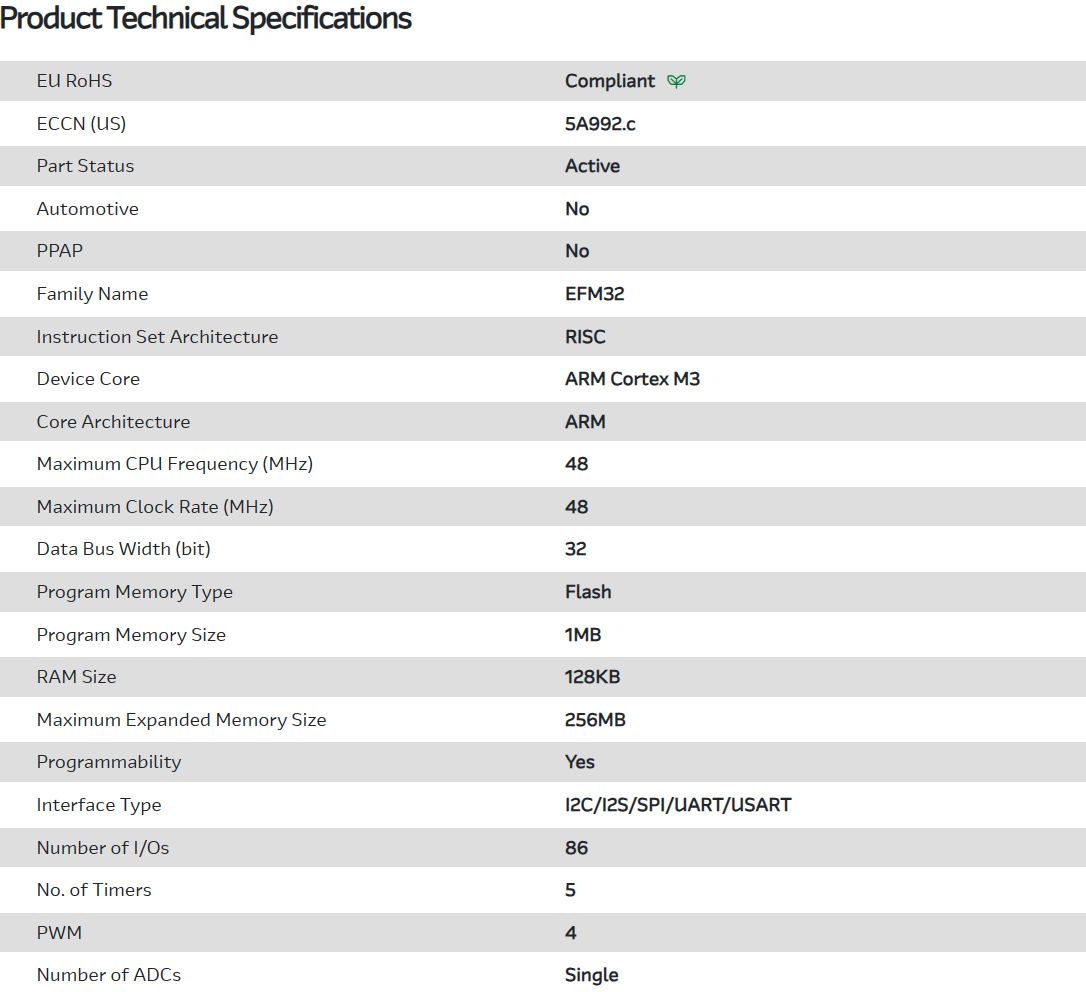1086x992 pixels.
Task: Click the Program Memory Size value 1MB
Action: pos(583,635)
